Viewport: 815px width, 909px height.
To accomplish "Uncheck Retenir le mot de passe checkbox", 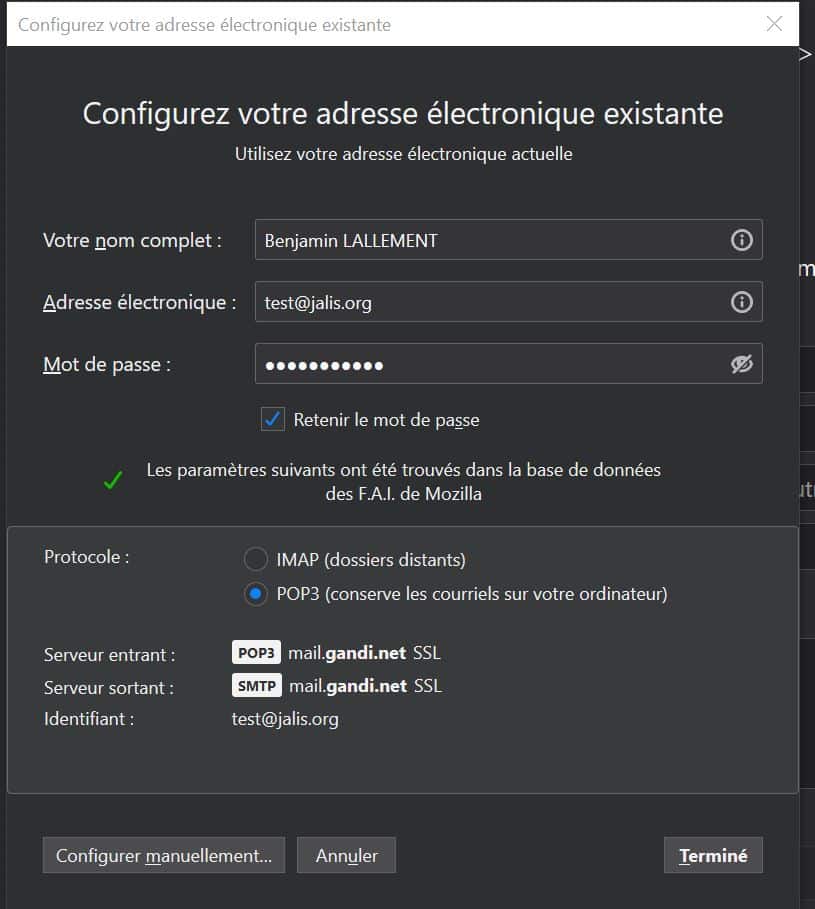I will point(273,420).
